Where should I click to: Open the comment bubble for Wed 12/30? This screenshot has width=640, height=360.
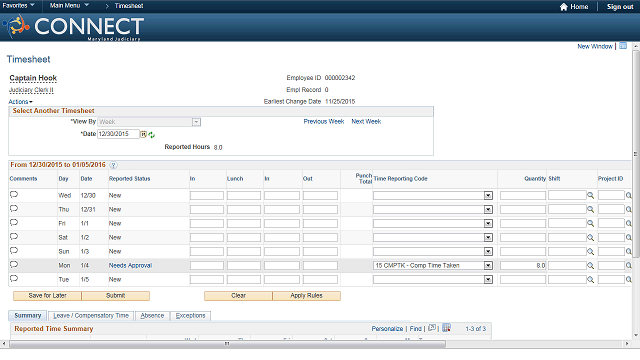pyautogui.click(x=14, y=195)
